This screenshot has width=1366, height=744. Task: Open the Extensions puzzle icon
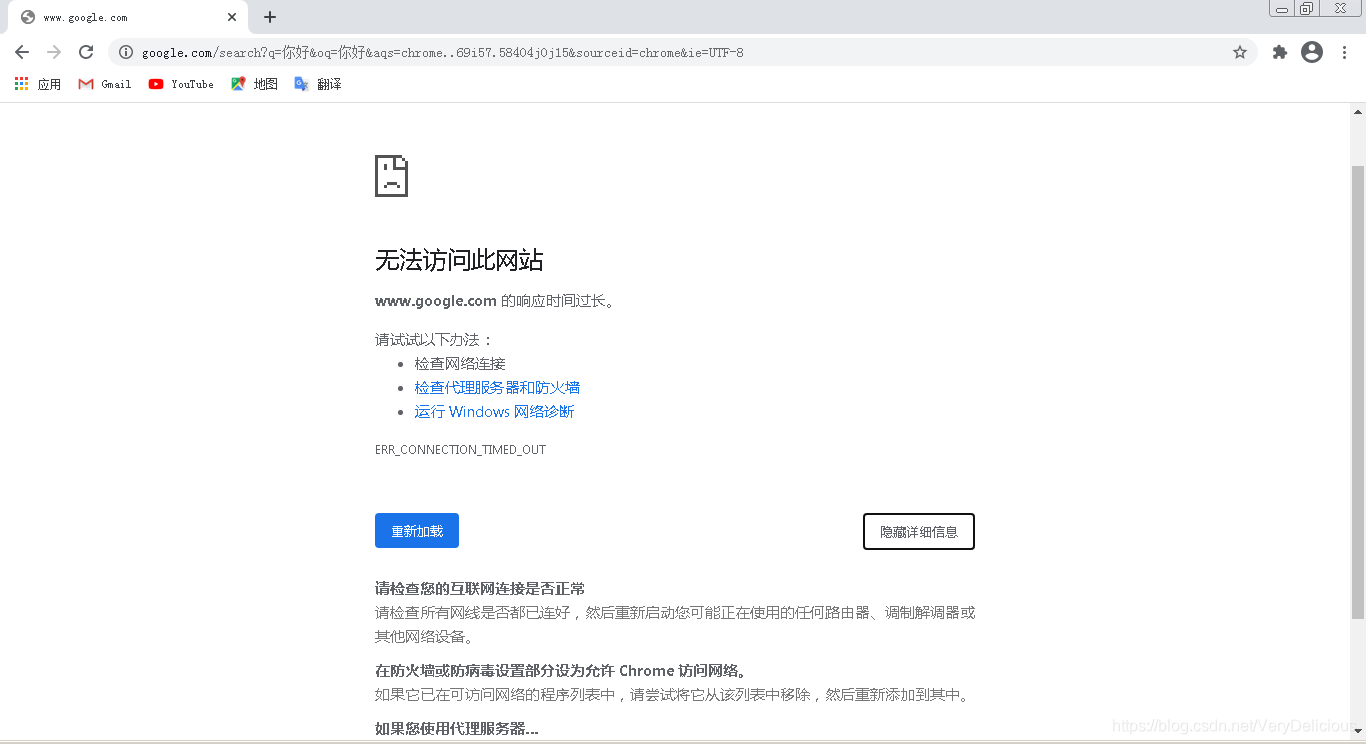coord(1279,52)
